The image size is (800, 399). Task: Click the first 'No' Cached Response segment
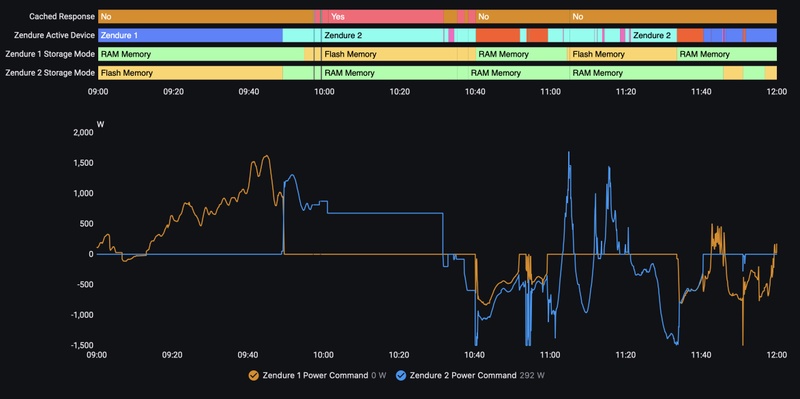point(206,16)
